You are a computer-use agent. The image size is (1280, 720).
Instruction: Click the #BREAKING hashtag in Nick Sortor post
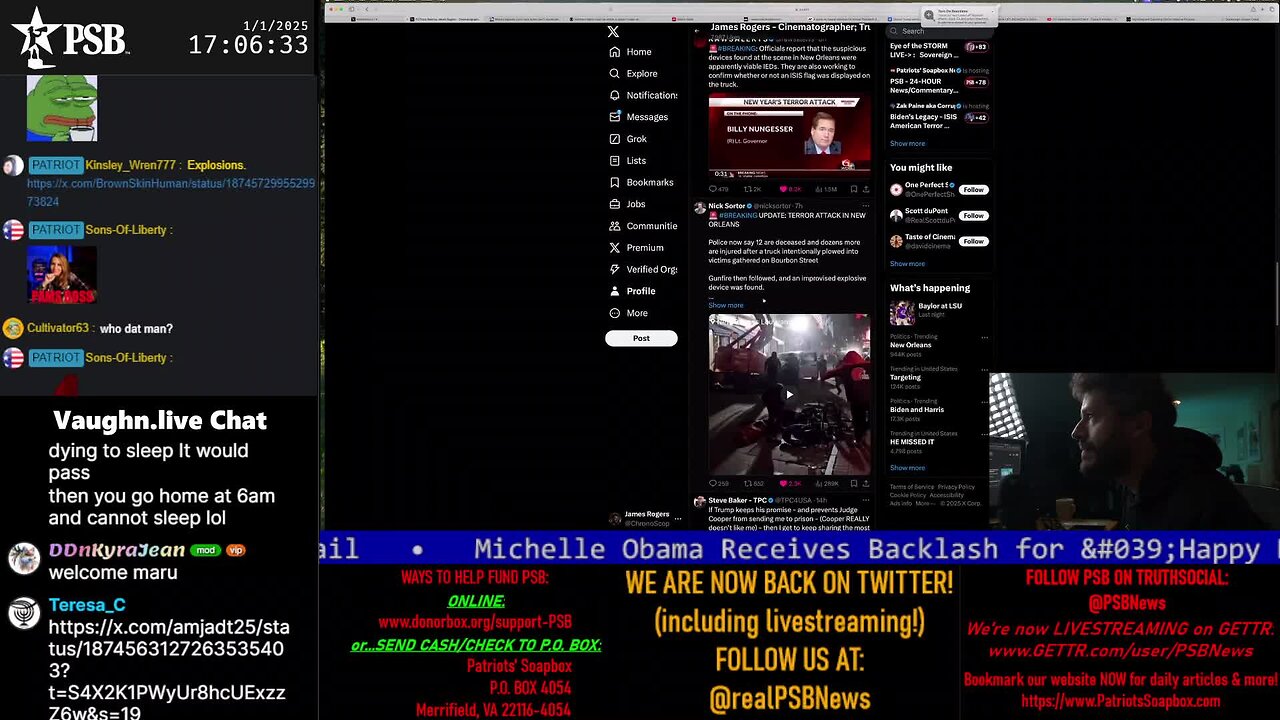click(x=738, y=216)
